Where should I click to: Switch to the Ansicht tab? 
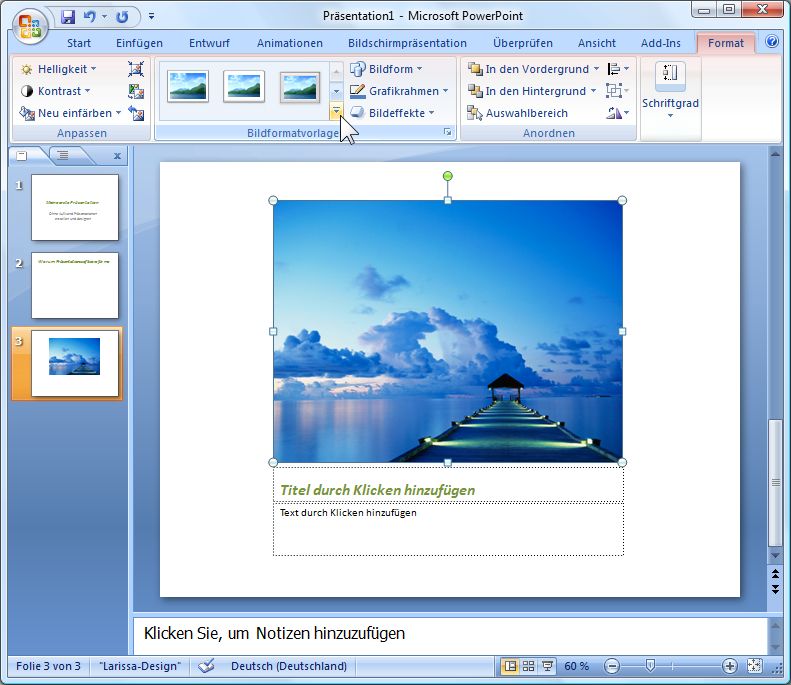point(597,43)
